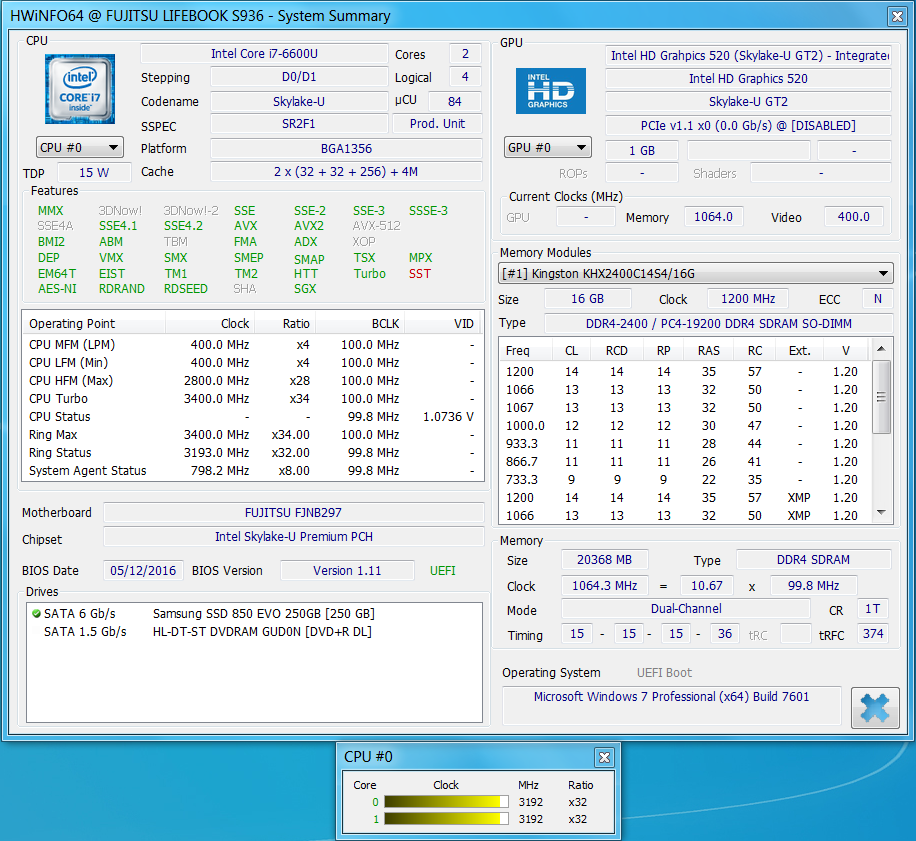Screen dimensions: 916x841
Task: Click the Prod. Unit field
Action: pos(437,124)
